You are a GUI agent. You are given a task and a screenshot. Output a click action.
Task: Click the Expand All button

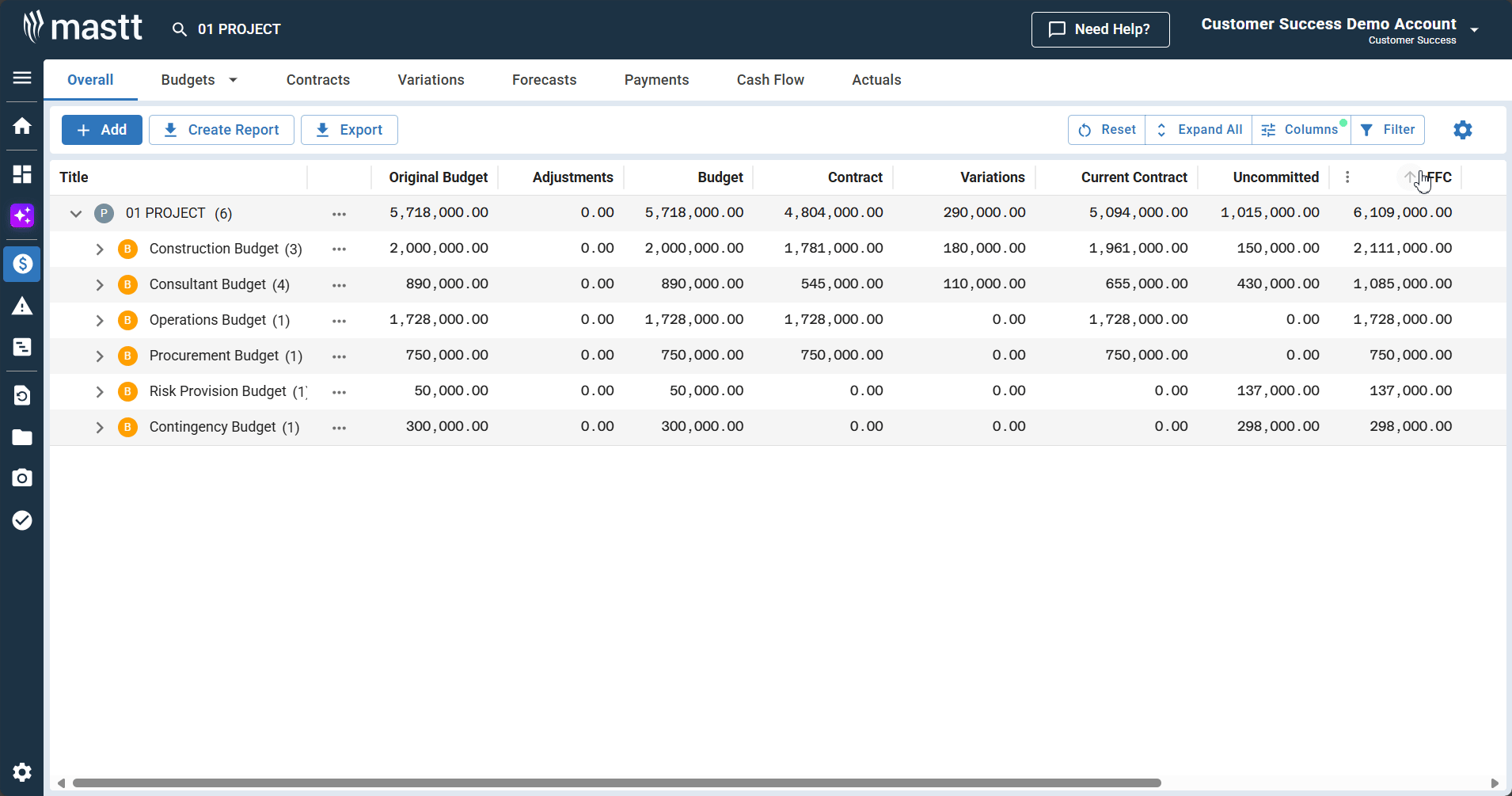coord(1199,130)
